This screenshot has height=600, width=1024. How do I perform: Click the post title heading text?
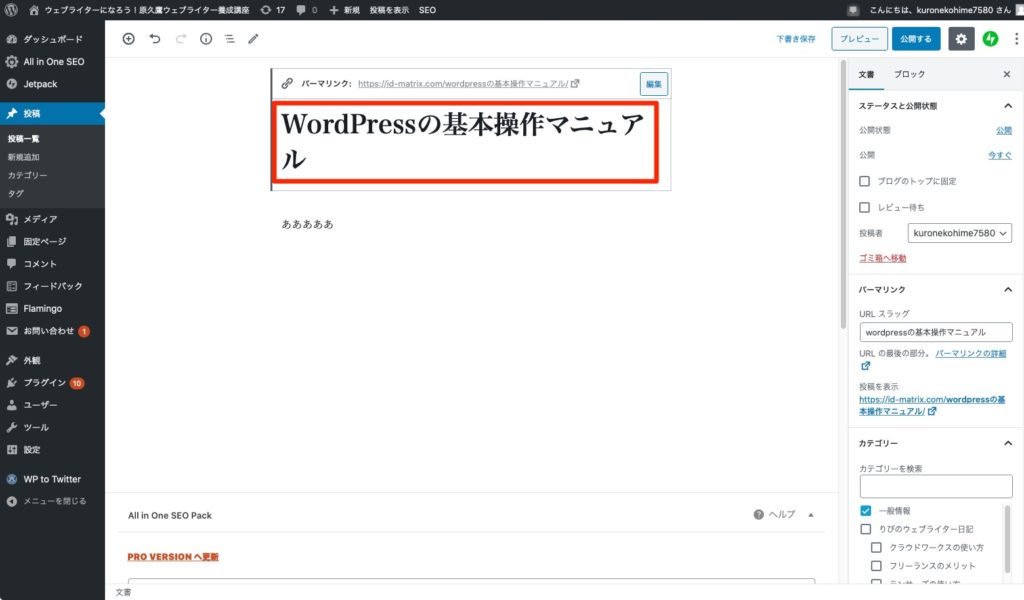462,141
